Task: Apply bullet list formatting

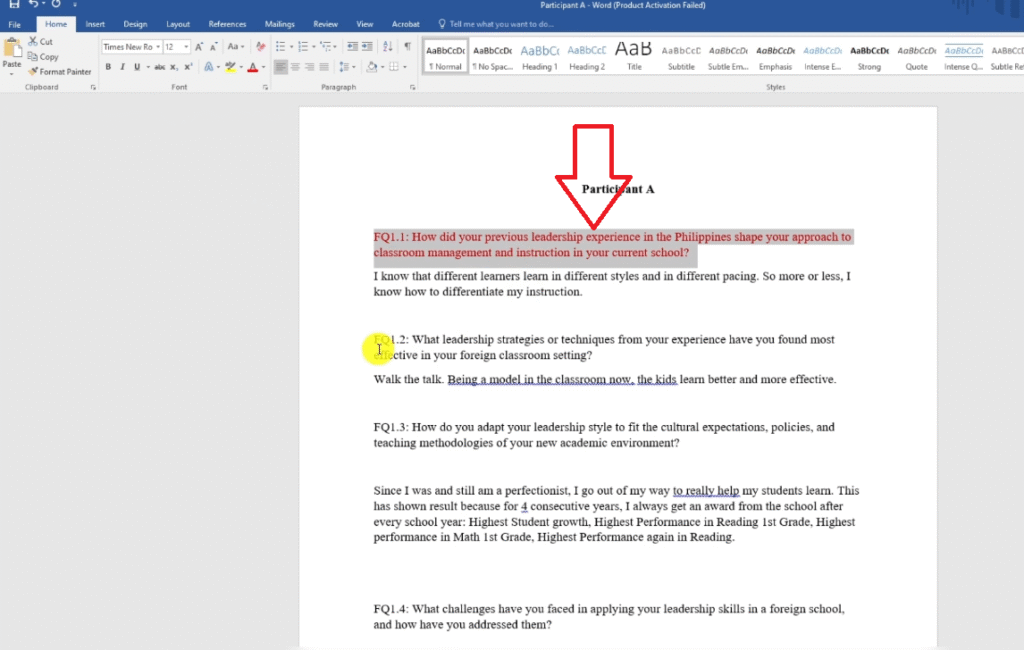Action: (280, 47)
